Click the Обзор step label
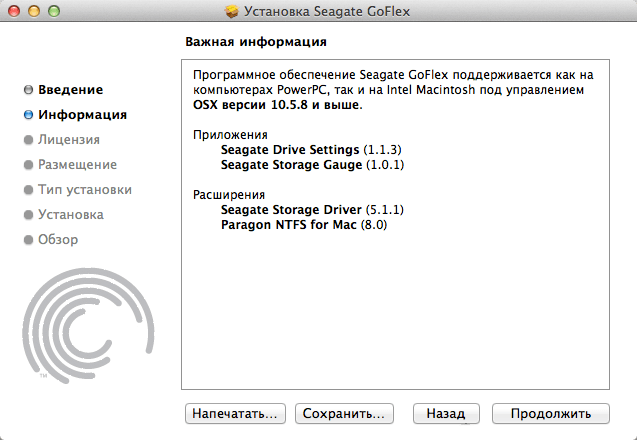 [58, 240]
